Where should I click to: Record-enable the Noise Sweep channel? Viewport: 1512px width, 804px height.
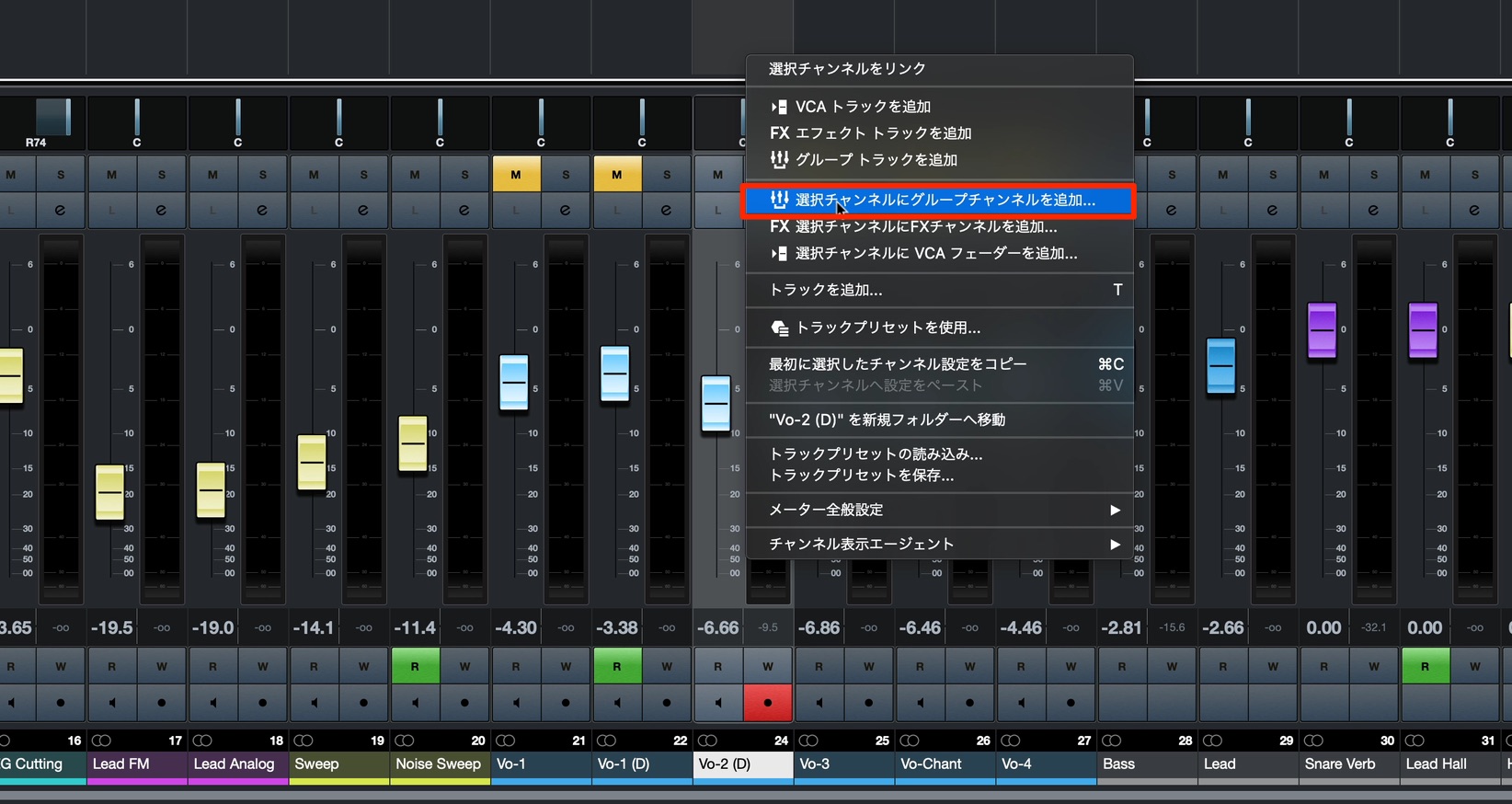pyautogui.click(x=465, y=703)
